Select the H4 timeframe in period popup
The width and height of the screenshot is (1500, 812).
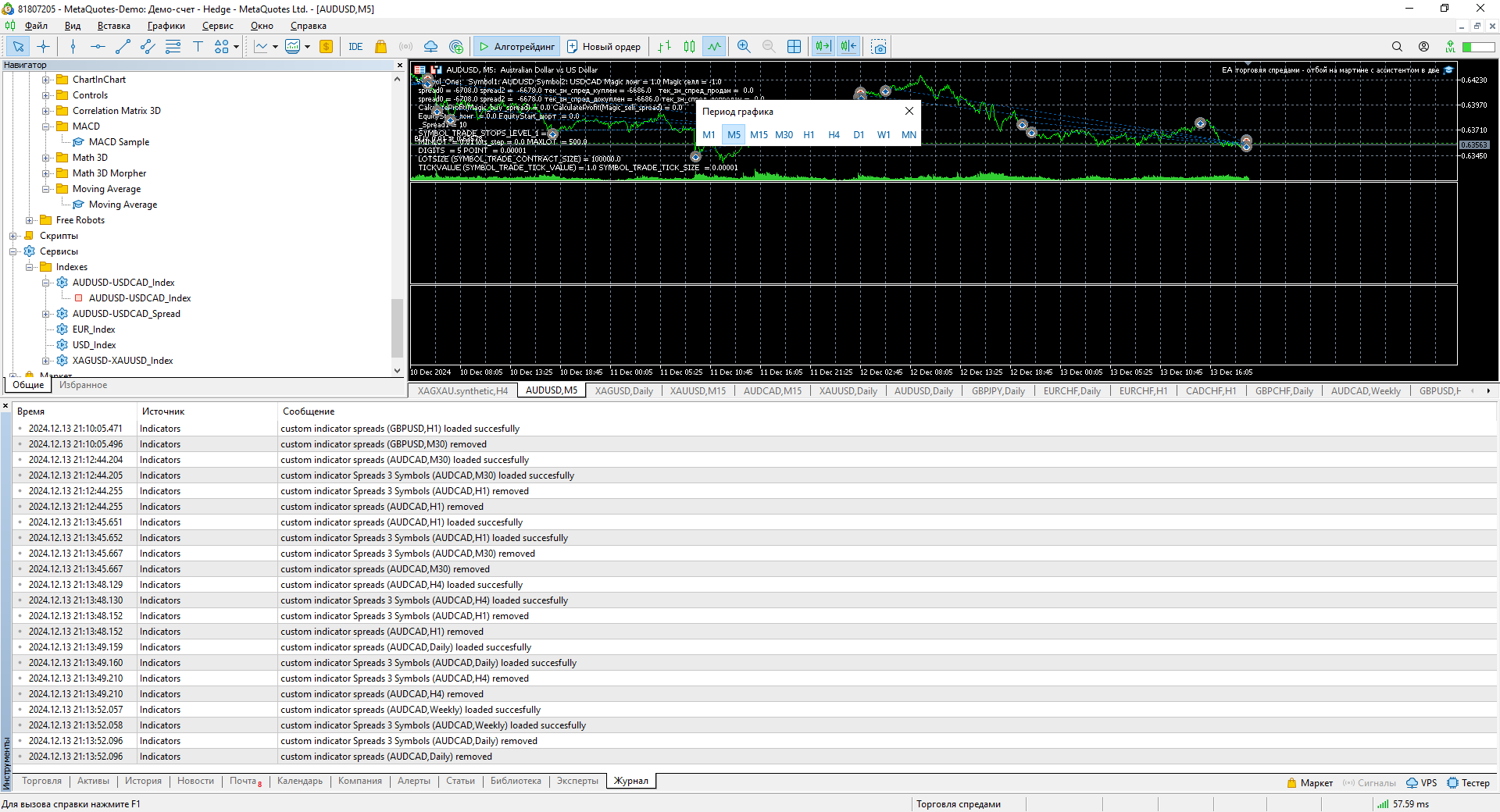click(834, 135)
